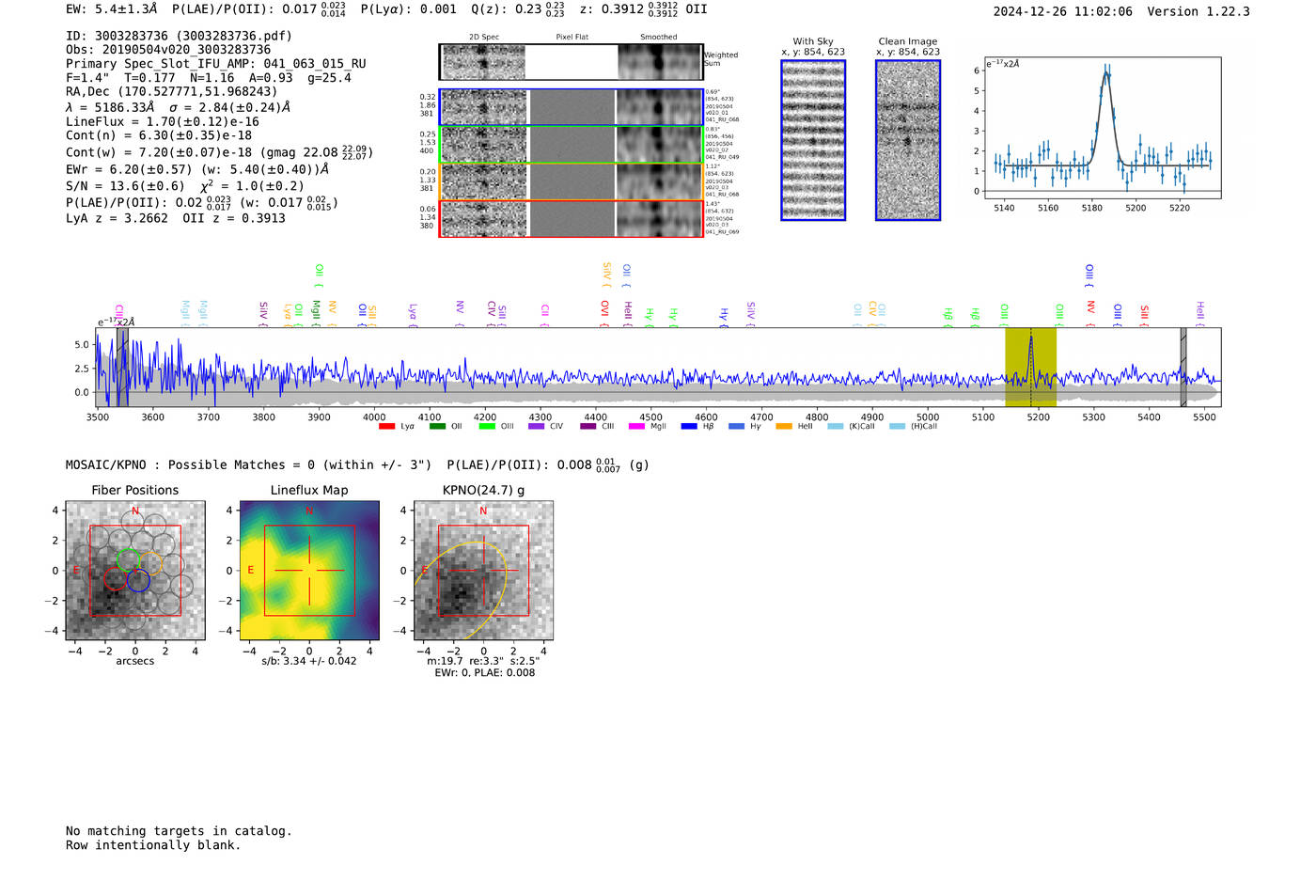
Task: Click the 2024-12-26 11:02:06 timestamp
Action: 1063,11
